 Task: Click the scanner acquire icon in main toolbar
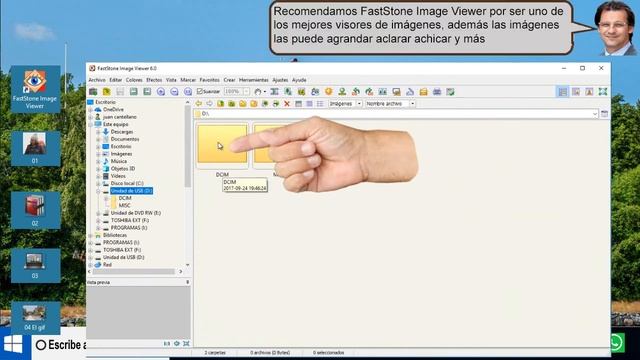pos(93,92)
